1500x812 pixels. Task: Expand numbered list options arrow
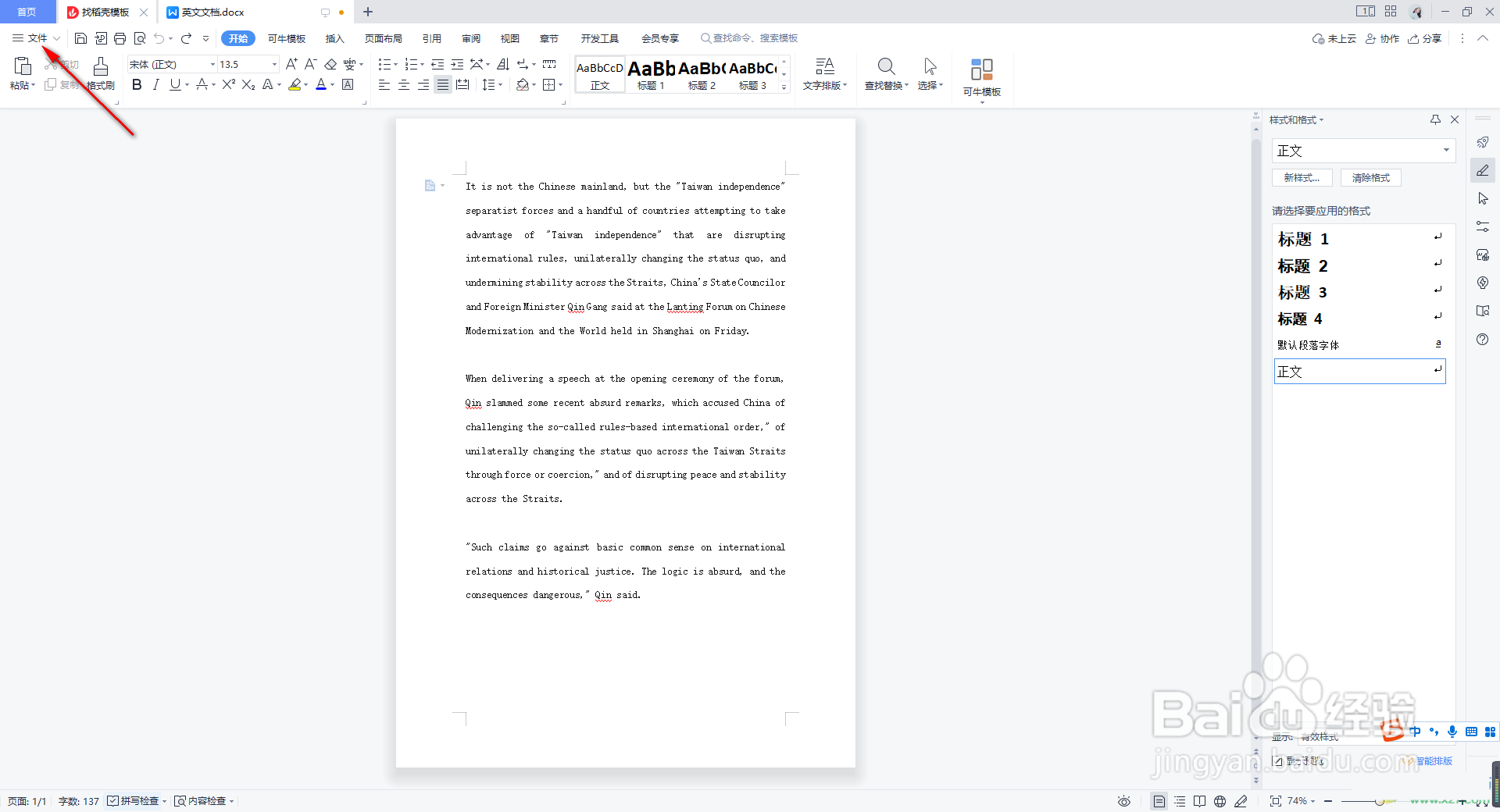pyautogui.click(x=423, y=65)
